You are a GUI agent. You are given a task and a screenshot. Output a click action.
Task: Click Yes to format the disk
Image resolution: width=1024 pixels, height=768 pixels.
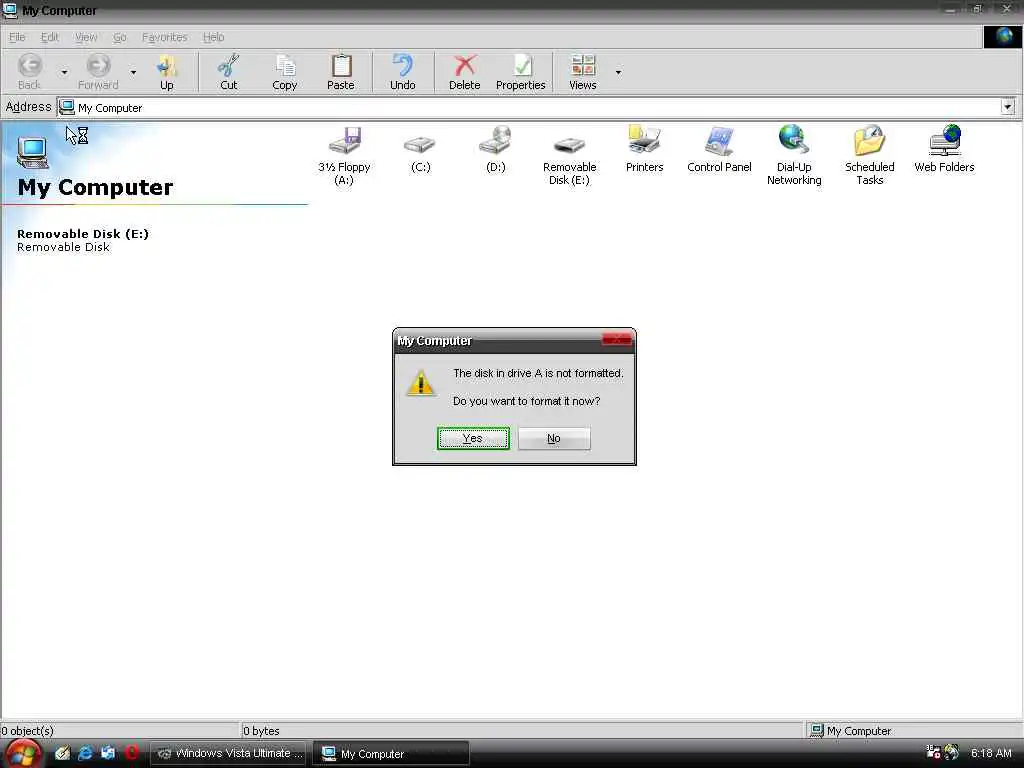click(473, 438)
